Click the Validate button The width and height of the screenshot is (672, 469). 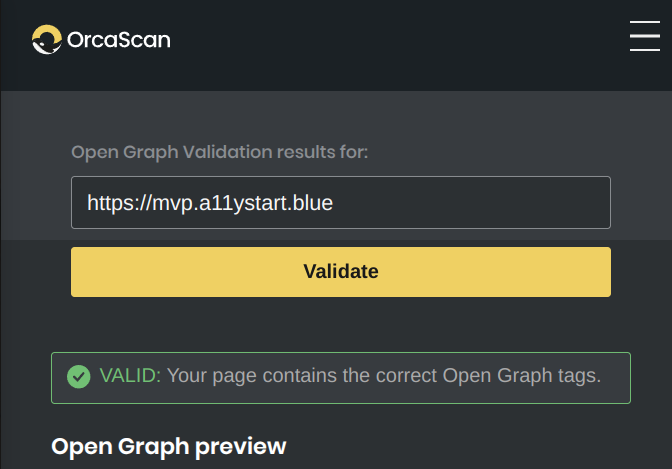(x=341, y=272)
